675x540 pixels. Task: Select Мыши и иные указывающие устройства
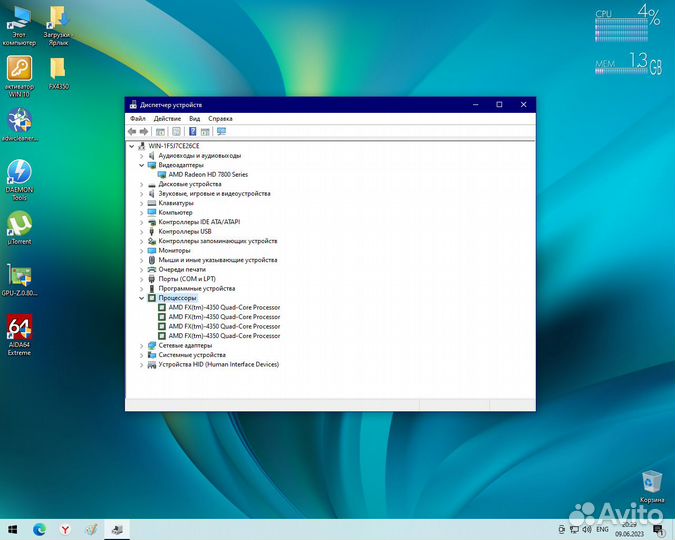[x=218, y=260]
